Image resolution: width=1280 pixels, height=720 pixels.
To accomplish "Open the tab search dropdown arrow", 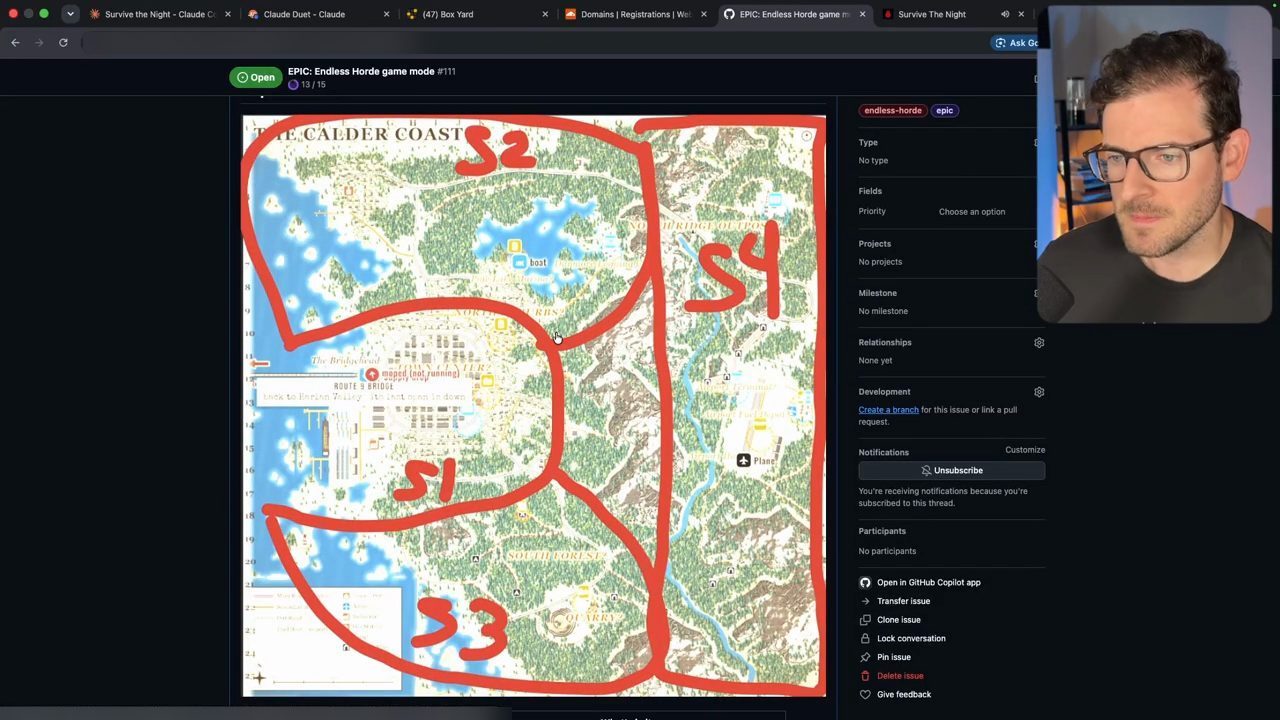I will coord(70,14).
